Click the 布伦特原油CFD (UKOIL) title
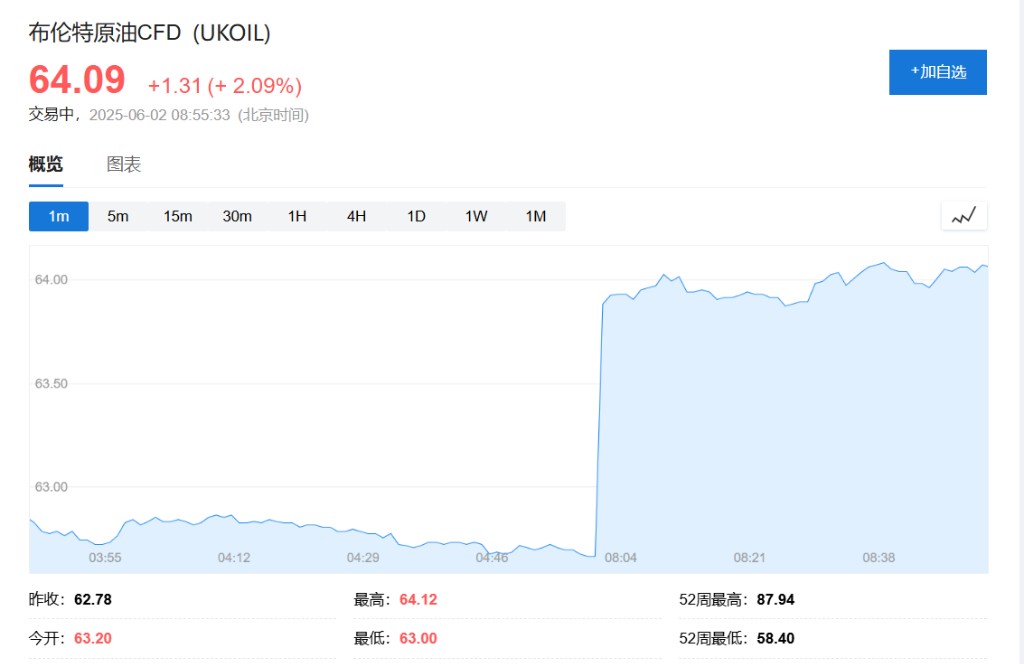The image size is (1024, 664). 150,33
